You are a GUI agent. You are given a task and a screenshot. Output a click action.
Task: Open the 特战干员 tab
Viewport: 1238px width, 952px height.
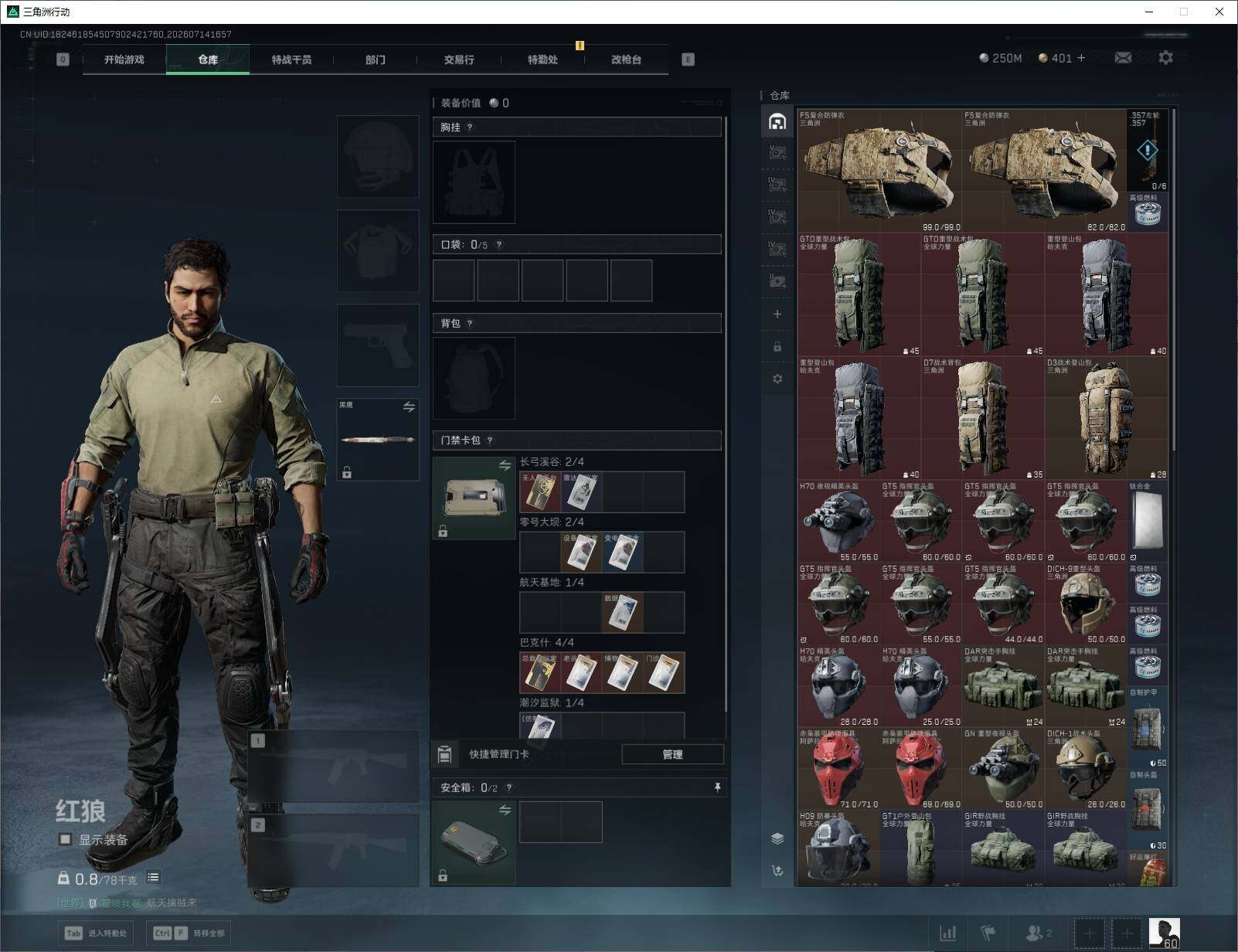point(291,59)
